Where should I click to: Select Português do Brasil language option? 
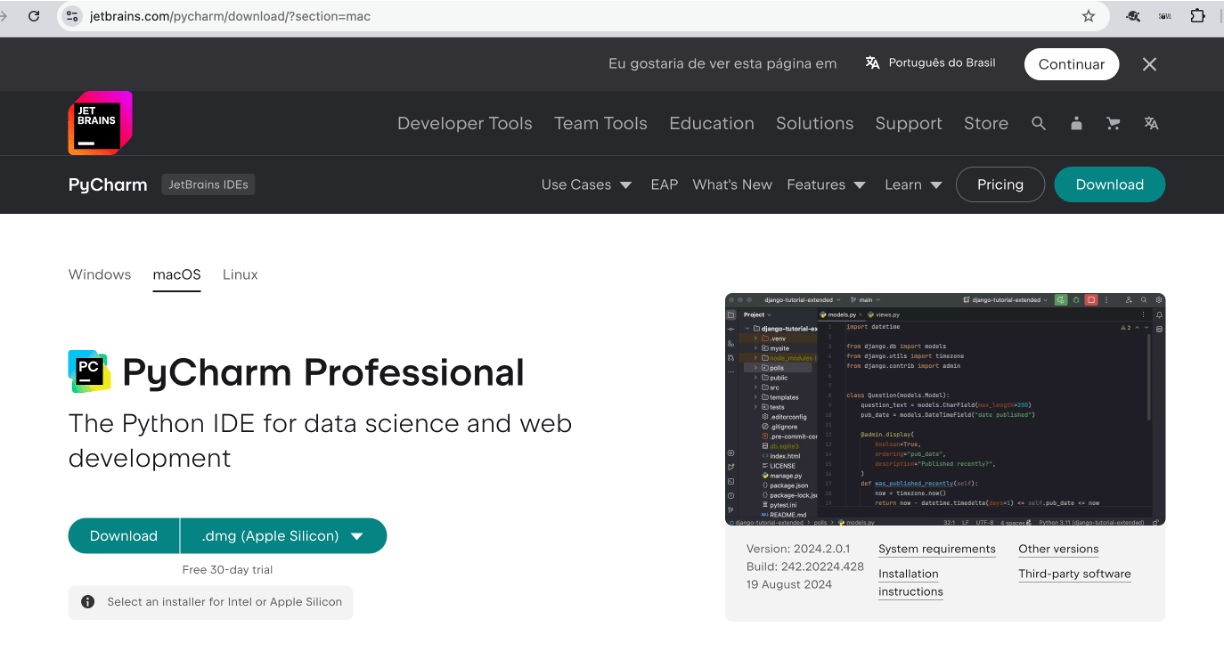[930, 63]
